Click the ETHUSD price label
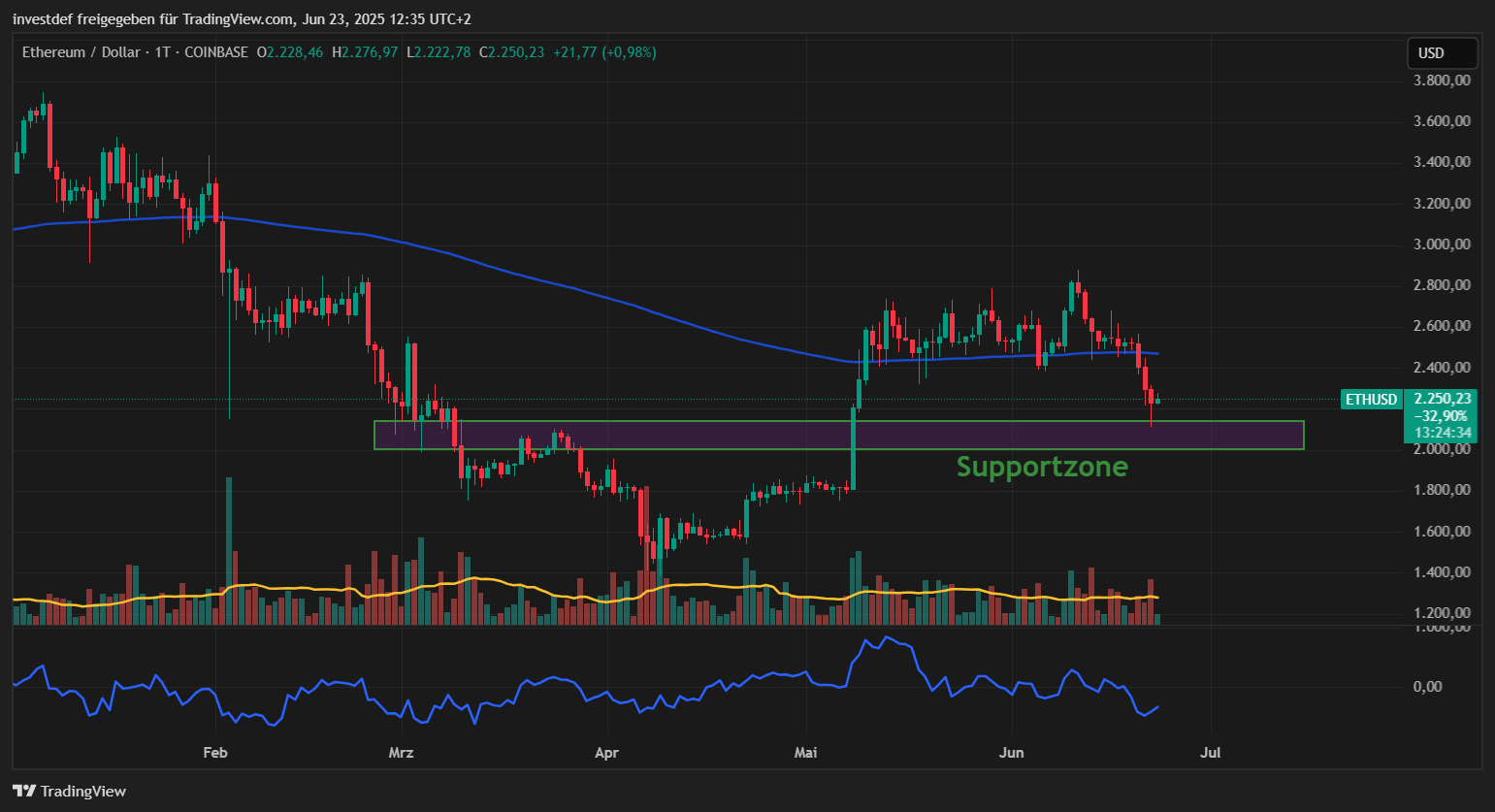The width and height of the screenshot is (1495, 812). click(1371, 399)
